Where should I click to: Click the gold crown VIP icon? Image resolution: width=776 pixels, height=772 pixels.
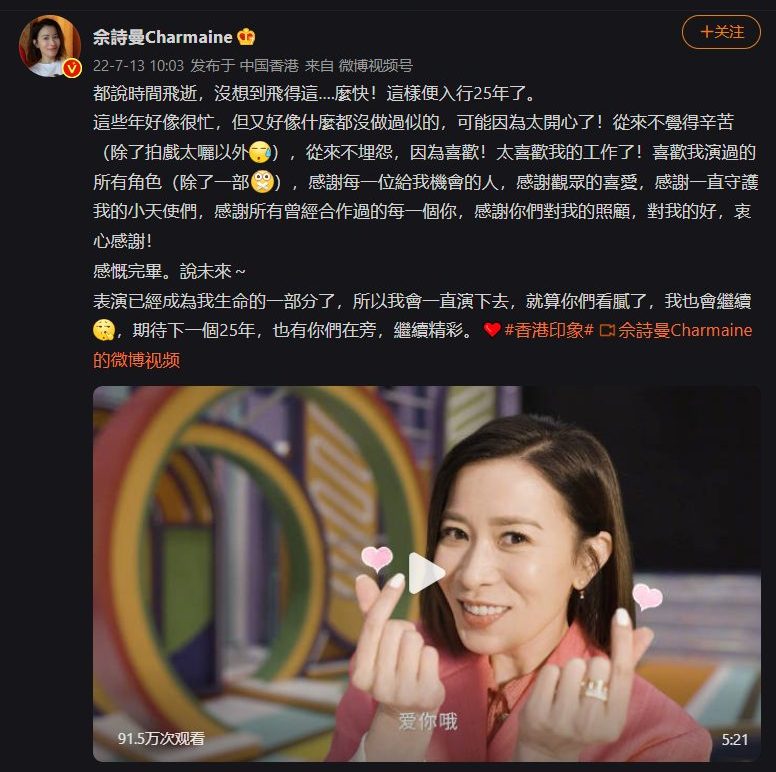[x=246, y=37]
